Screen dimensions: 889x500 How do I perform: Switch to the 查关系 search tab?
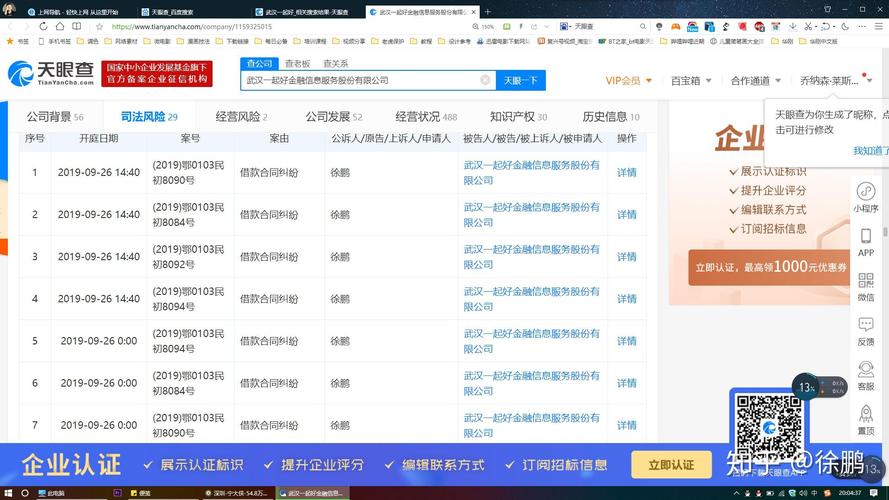pyautogui.click(x=336, y=63)
